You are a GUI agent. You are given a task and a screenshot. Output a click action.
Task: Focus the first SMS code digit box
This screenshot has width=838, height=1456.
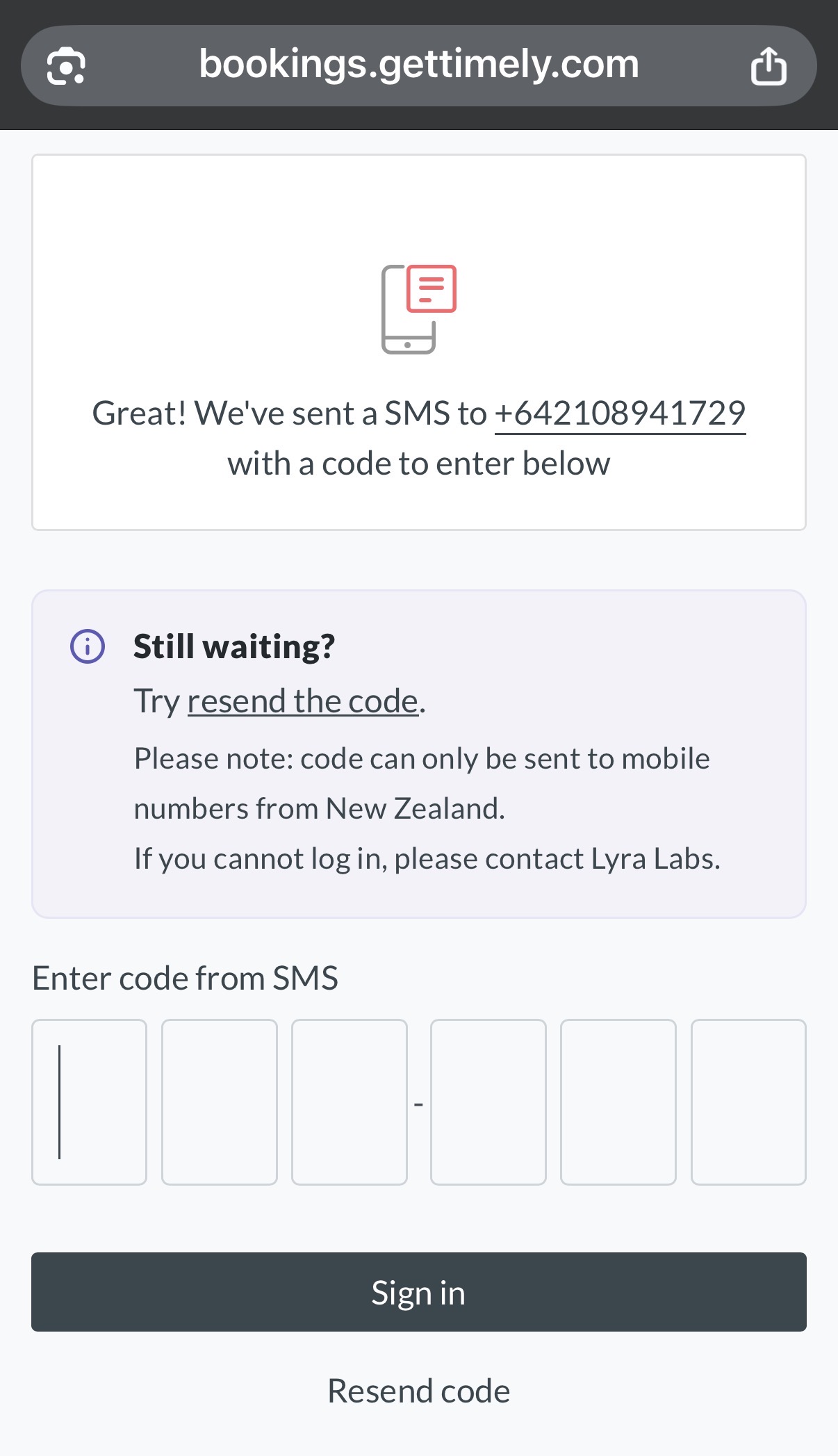[x=89, y=1102]
